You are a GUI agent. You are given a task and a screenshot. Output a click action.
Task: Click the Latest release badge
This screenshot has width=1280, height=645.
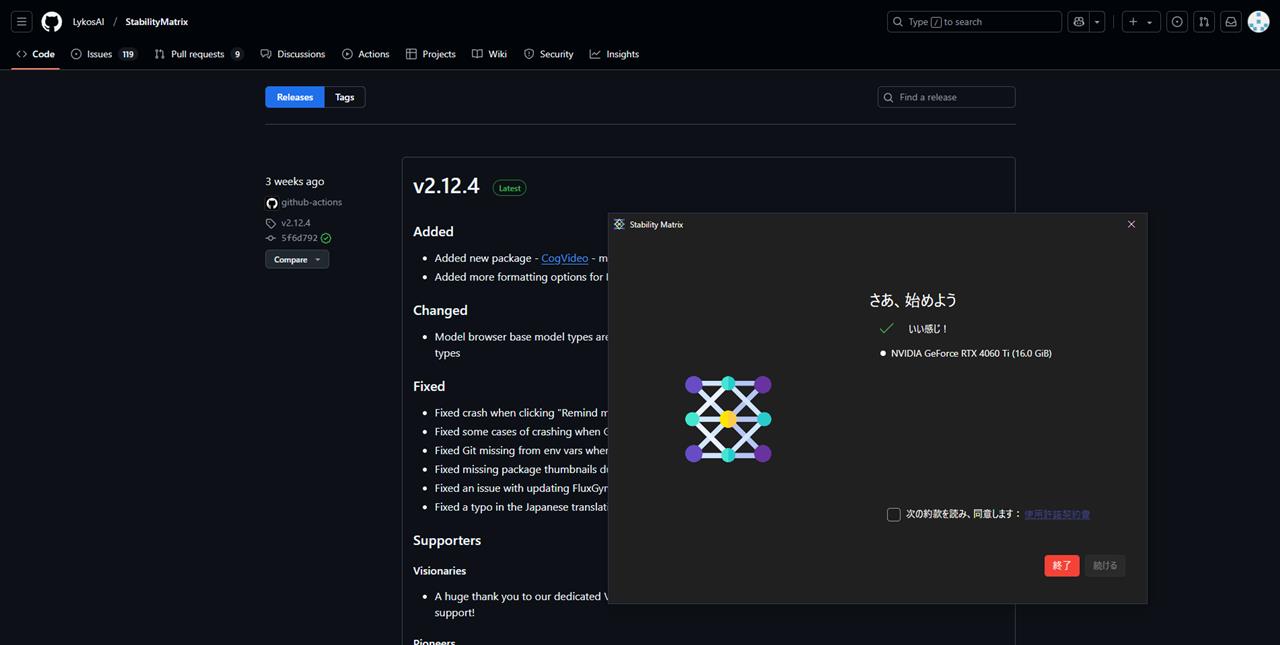[x=510, y=188]
